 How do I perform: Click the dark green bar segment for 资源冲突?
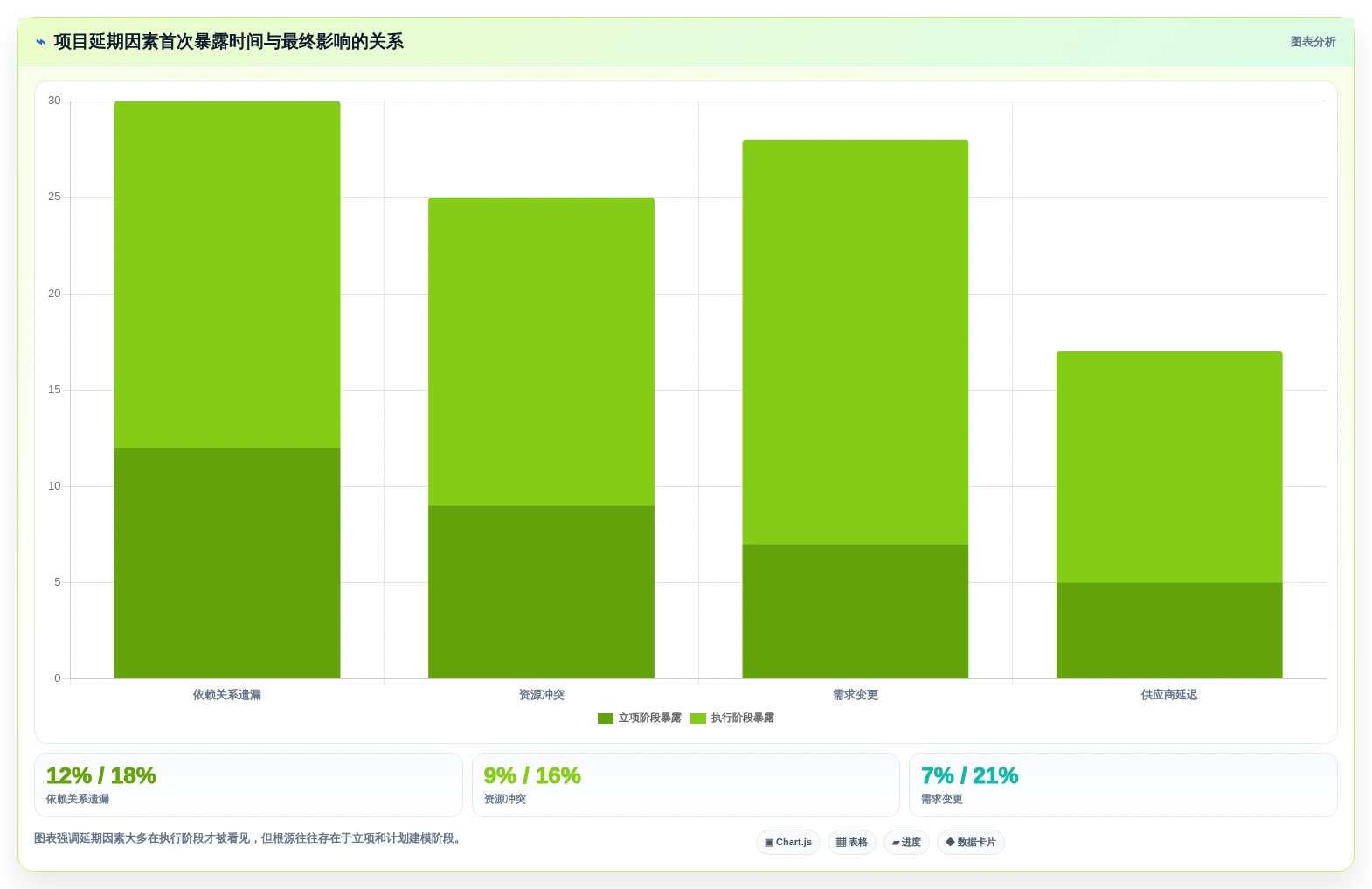[x=541, y=592]
